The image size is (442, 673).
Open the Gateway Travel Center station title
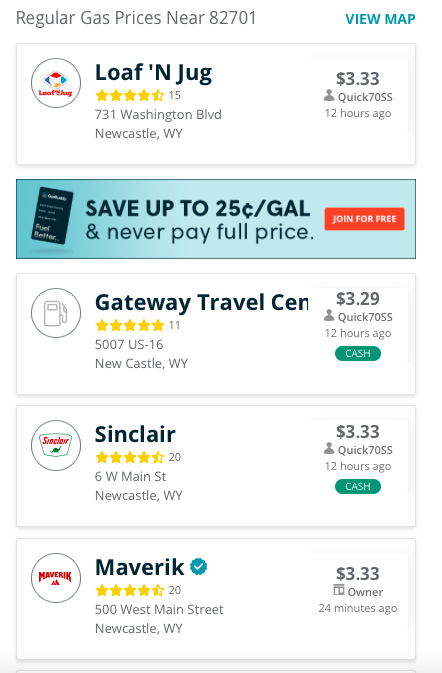pyautogui.click(x=202, y=302)
